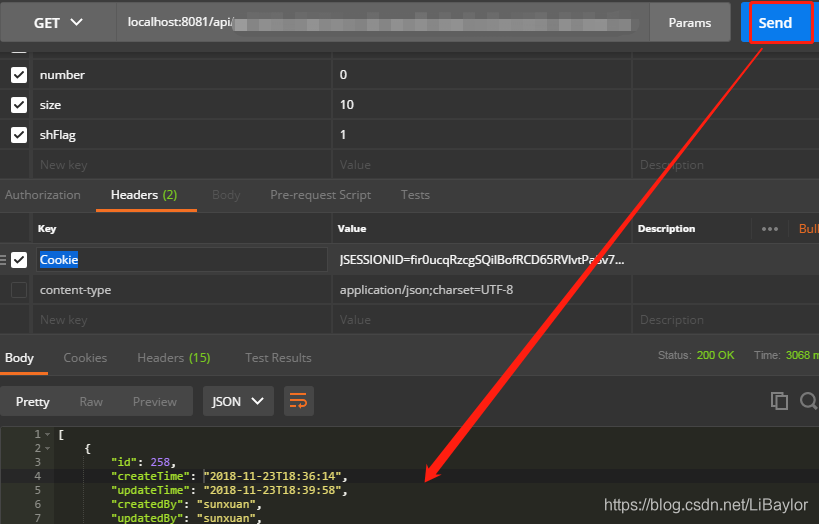Screen dimensions: 819x524
Task: Open the response Cookies tab
Action: [85, 358]
